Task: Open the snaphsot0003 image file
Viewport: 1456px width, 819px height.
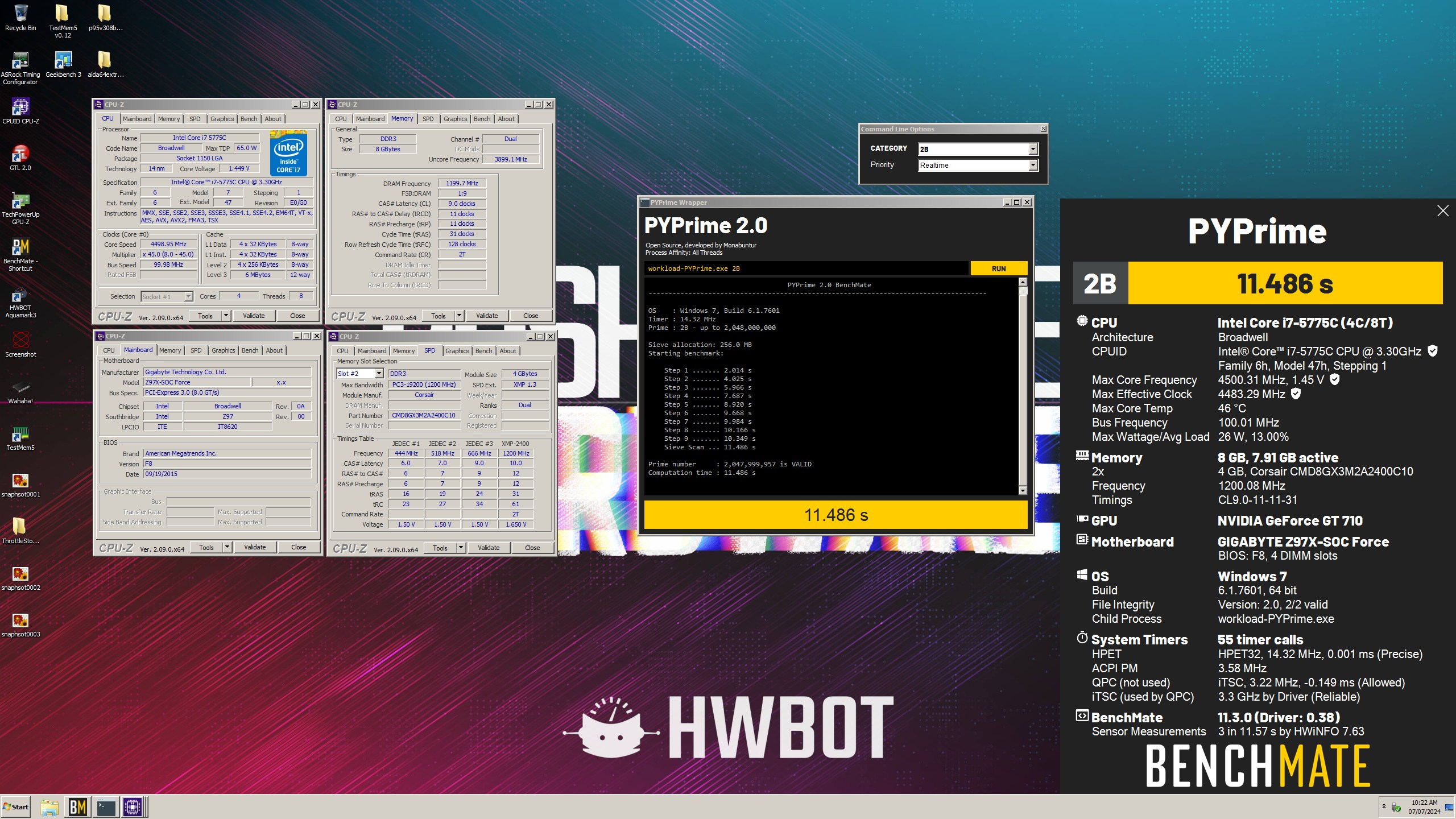Action: point(20,624)
